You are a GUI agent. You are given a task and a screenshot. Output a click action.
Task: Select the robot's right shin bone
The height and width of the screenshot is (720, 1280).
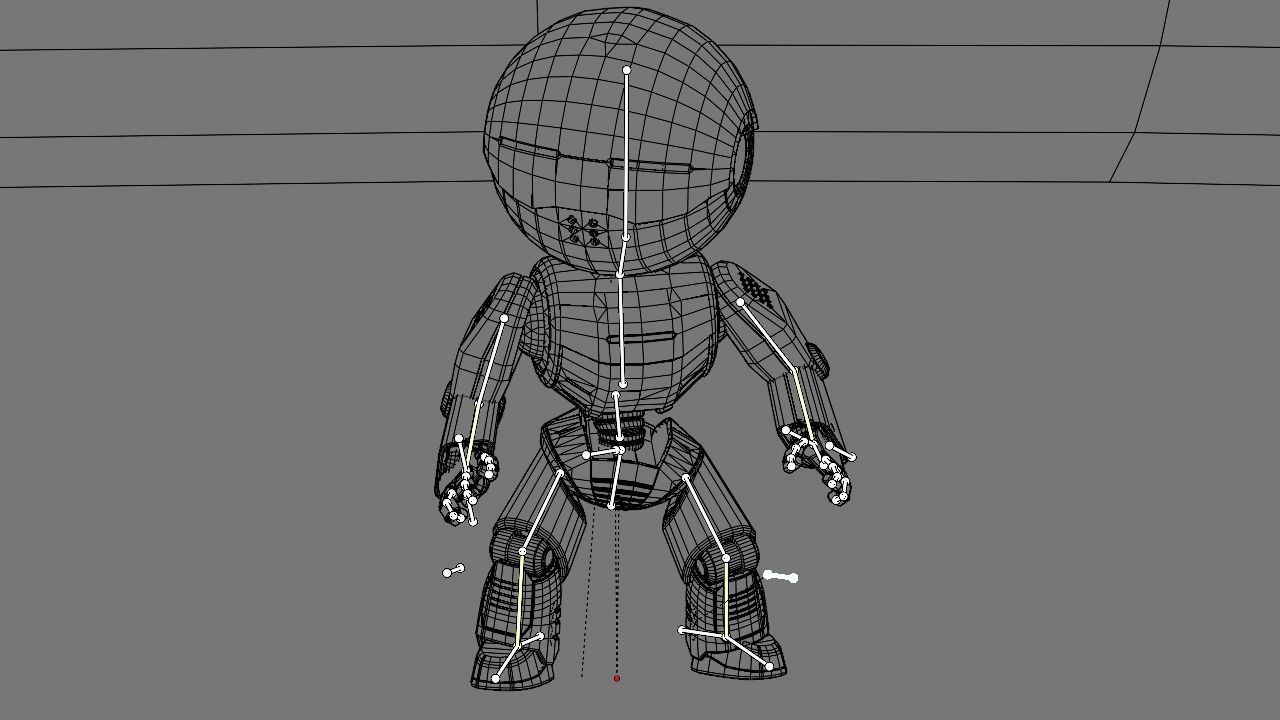click(x=520, y=600)
